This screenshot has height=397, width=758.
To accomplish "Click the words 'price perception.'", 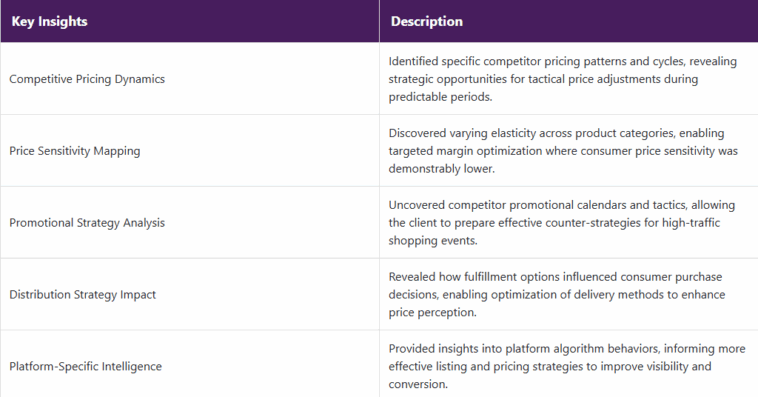I will [x=433, y=312].
